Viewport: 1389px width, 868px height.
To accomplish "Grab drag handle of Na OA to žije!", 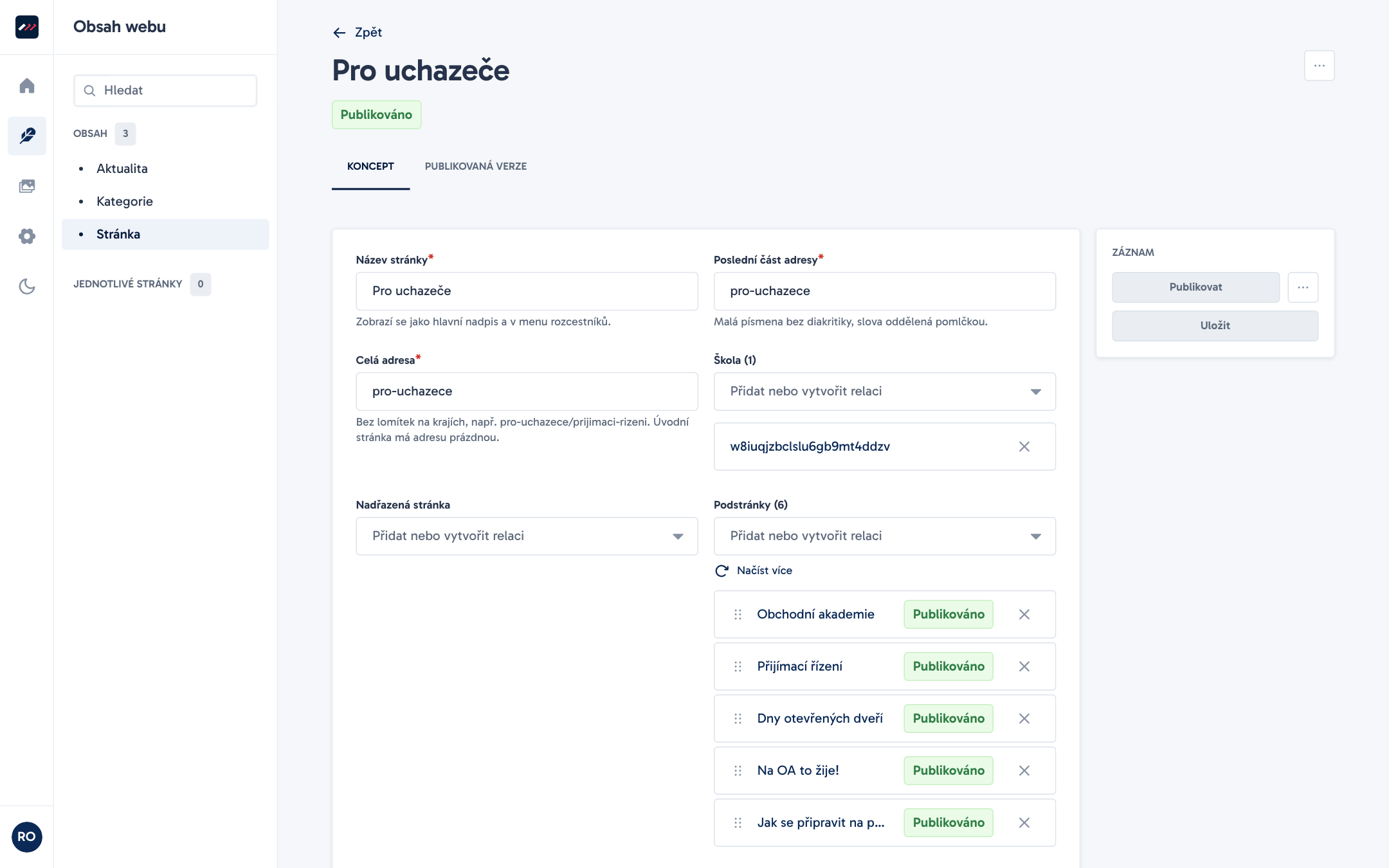I will coord(738,770).
